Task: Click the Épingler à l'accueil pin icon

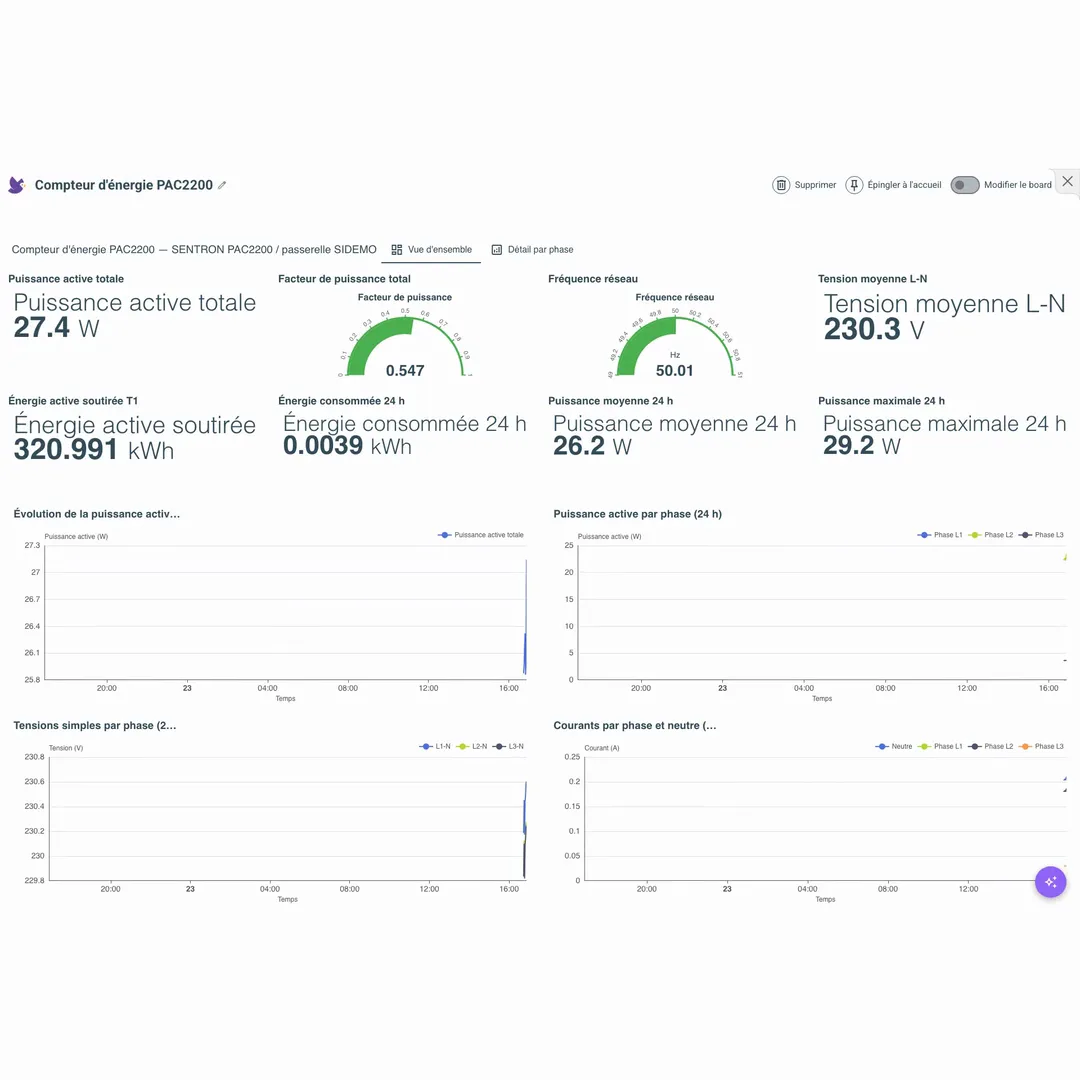Action: pyautogui.click(x=854, y=185)
